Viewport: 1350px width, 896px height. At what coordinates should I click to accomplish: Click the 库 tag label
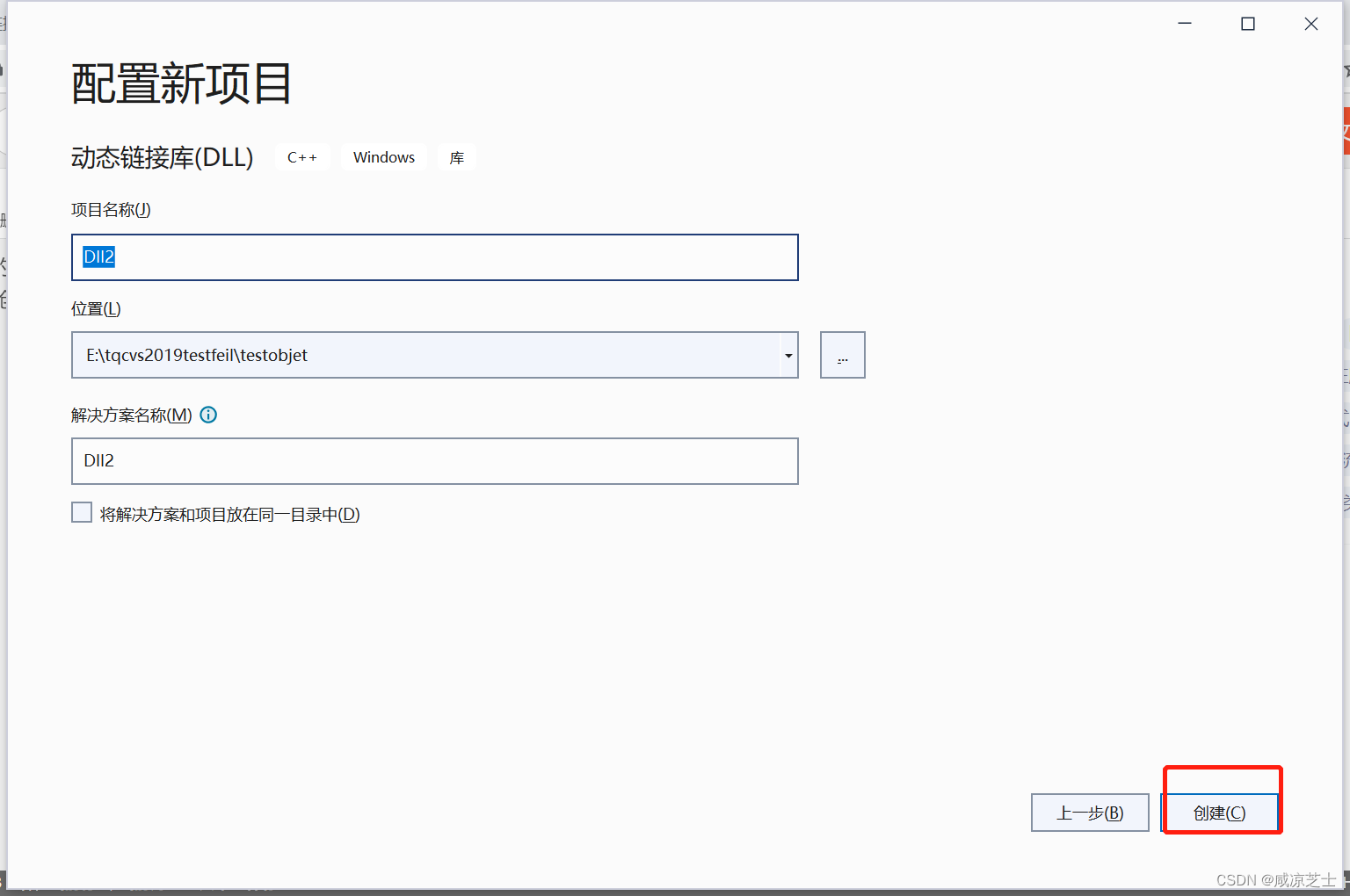pyautogui.click(x=456, y=157)
